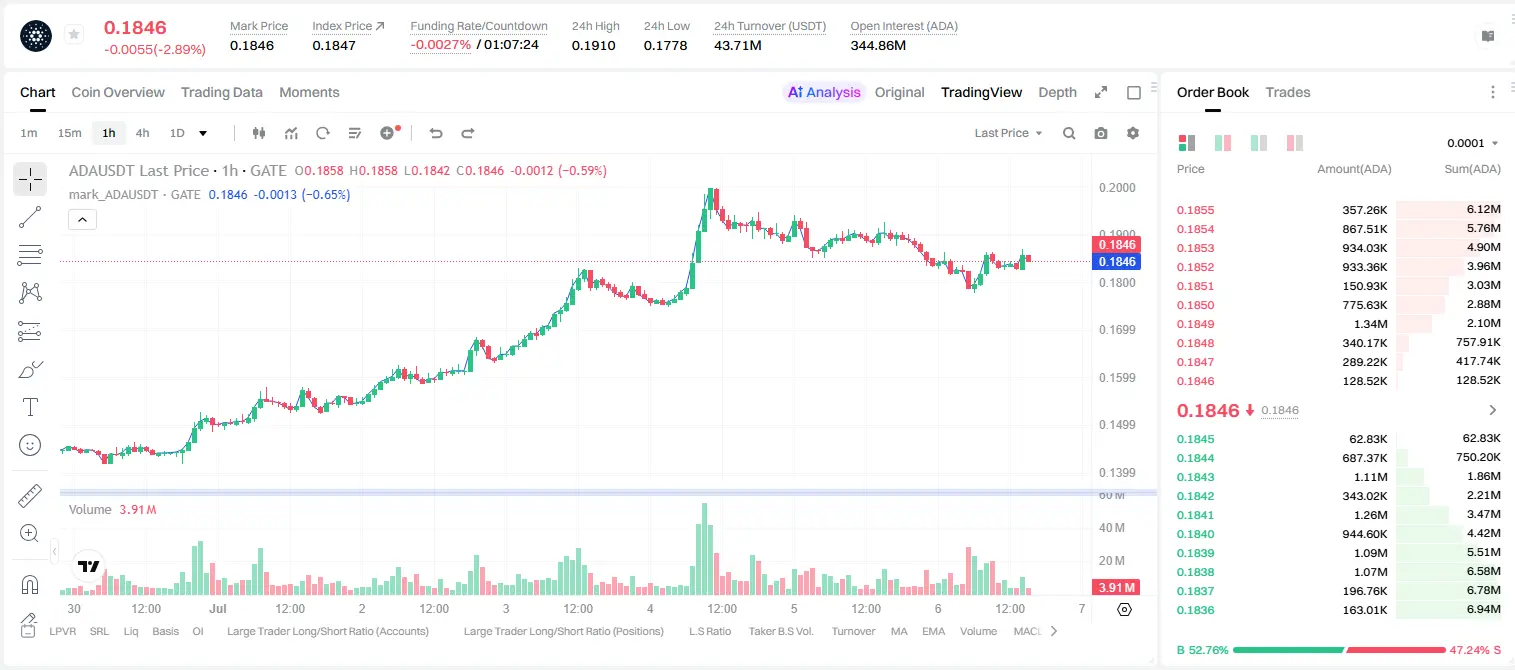
Task: Switch chart view to Depth
Action: tap(1057, 92)
